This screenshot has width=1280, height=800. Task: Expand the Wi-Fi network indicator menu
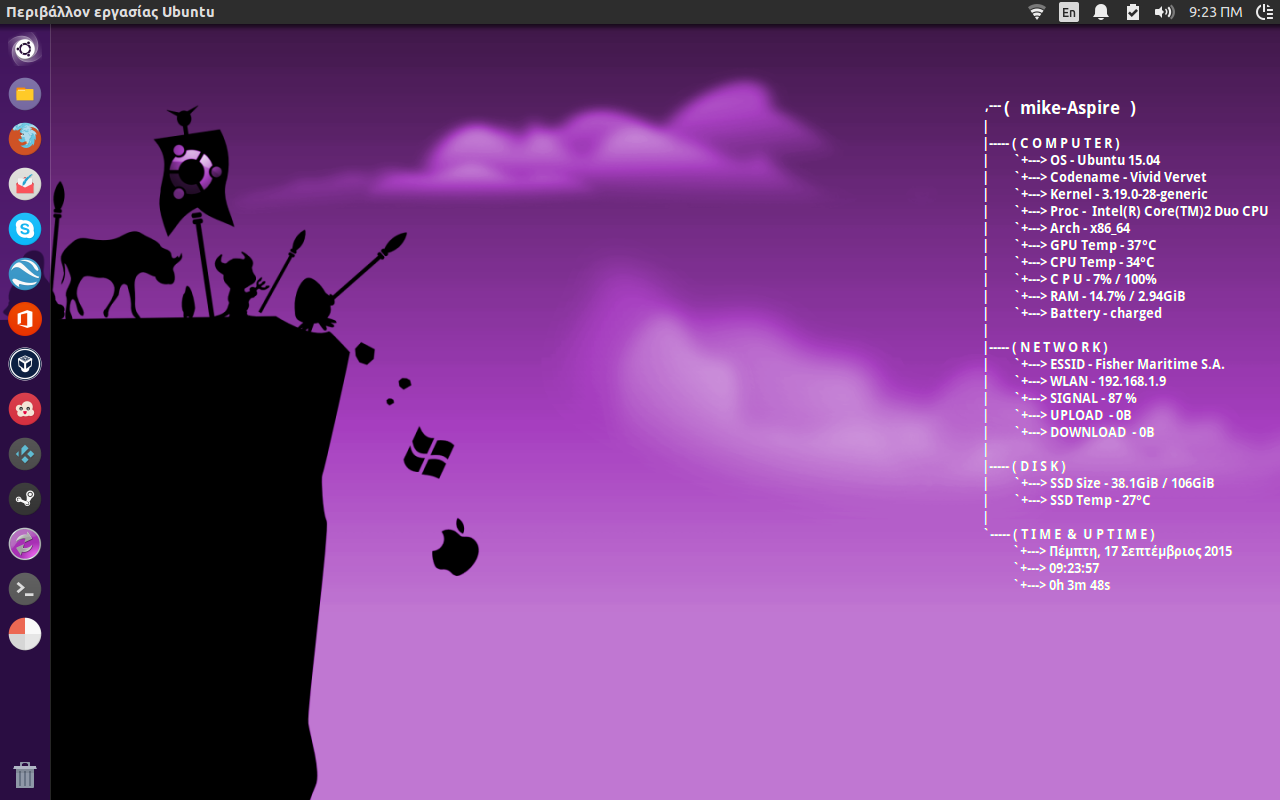(1037, 12)
